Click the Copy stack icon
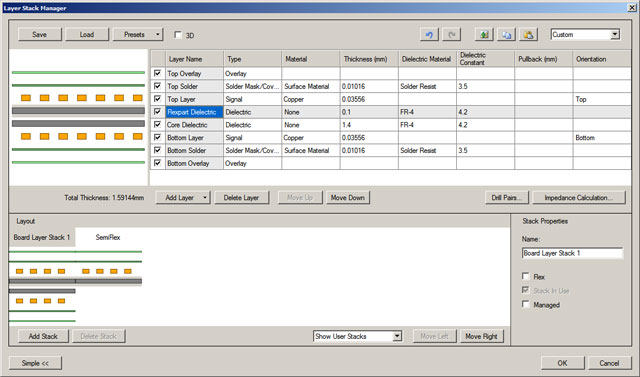640x377 pixels. [507, 35]
